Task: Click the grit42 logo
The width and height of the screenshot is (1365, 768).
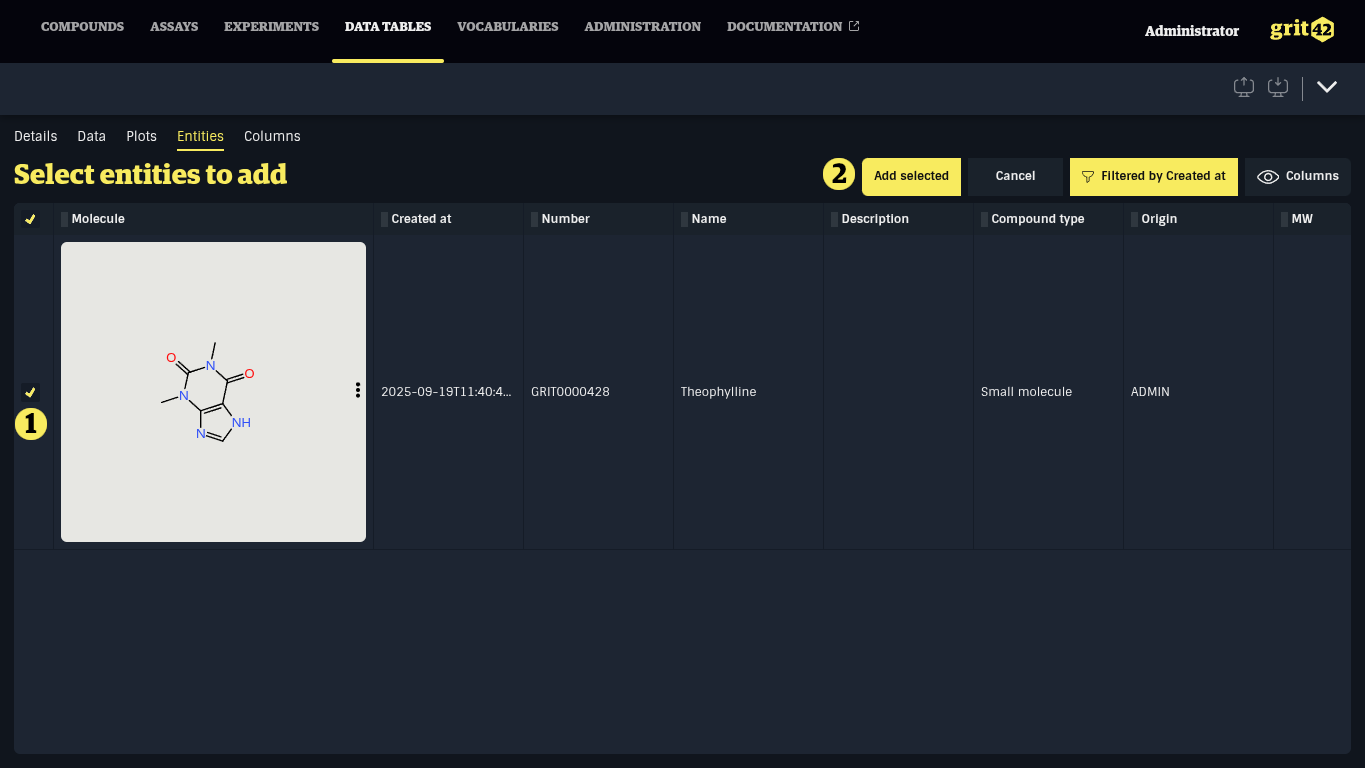Action: (x=1301, y=29)
